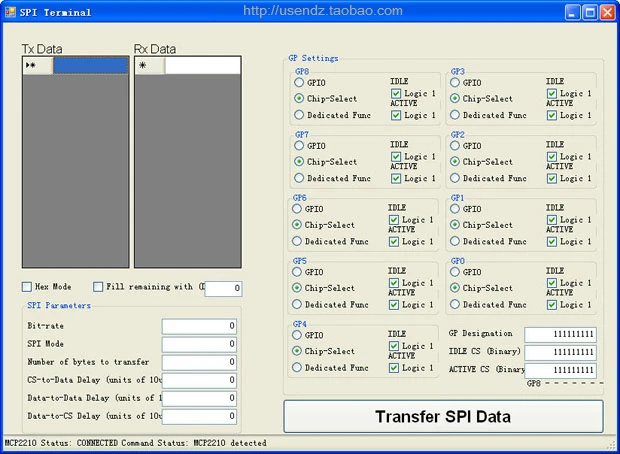Click the IDLE CS binary field
The image size is (620, 454).
pos(560,352)
